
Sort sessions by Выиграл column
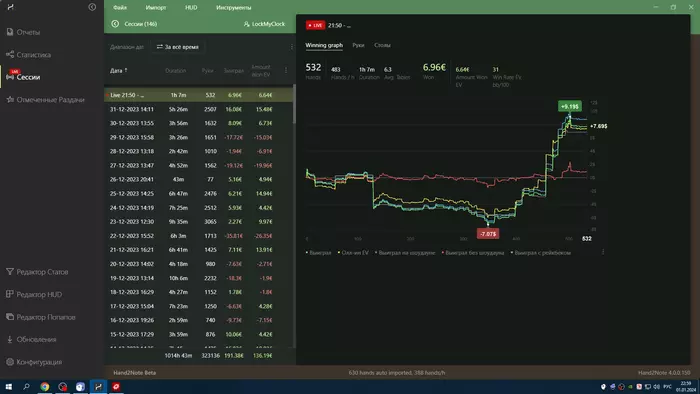pos(233,71)
